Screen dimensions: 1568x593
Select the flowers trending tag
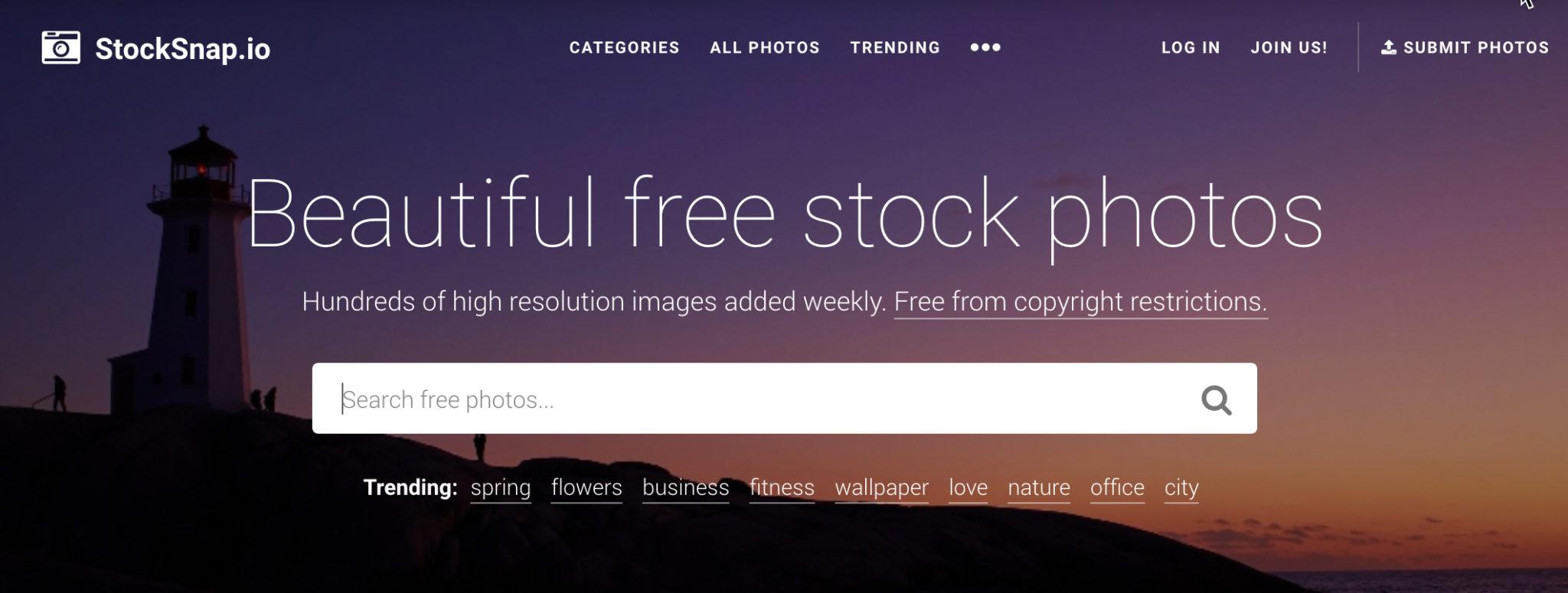click(x=586, y=488)
